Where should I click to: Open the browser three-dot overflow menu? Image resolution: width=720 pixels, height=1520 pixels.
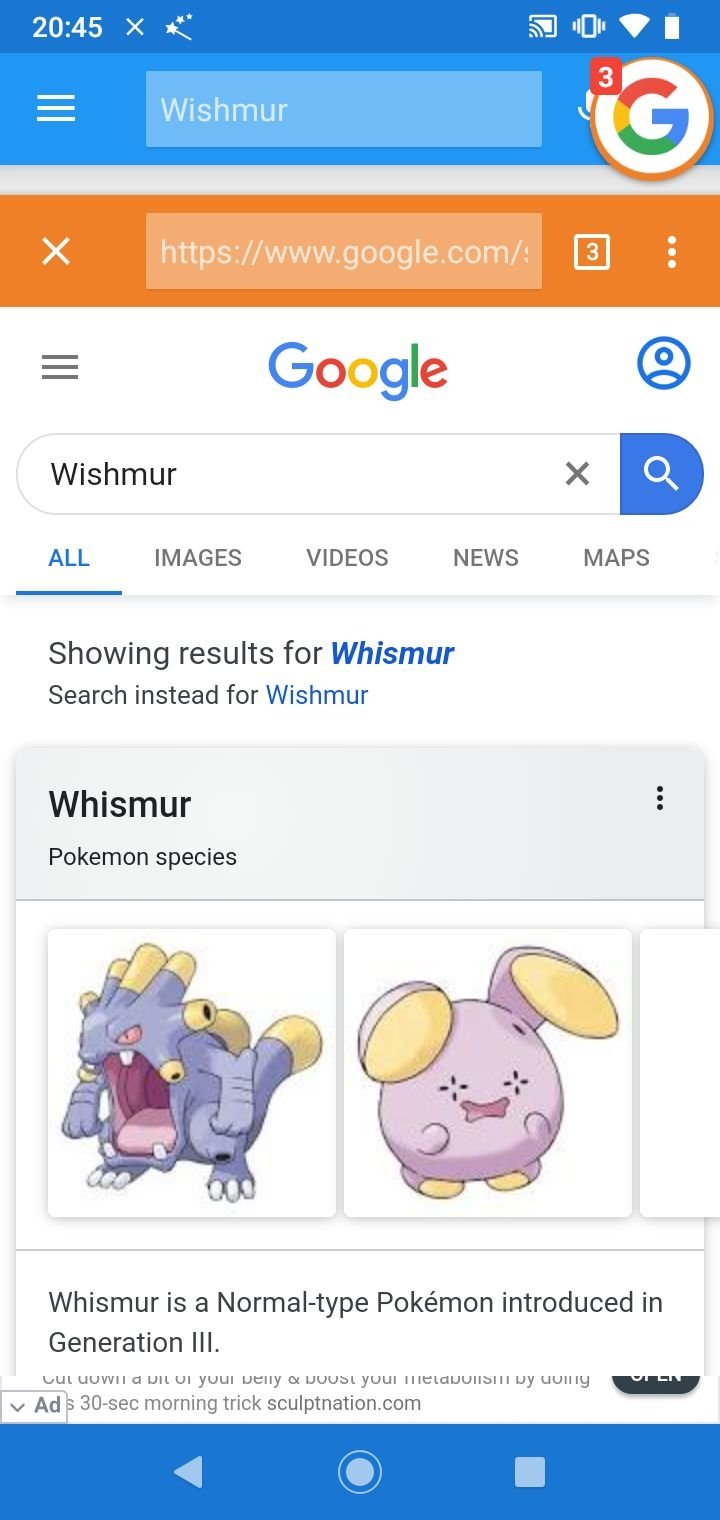coord(672,252)
